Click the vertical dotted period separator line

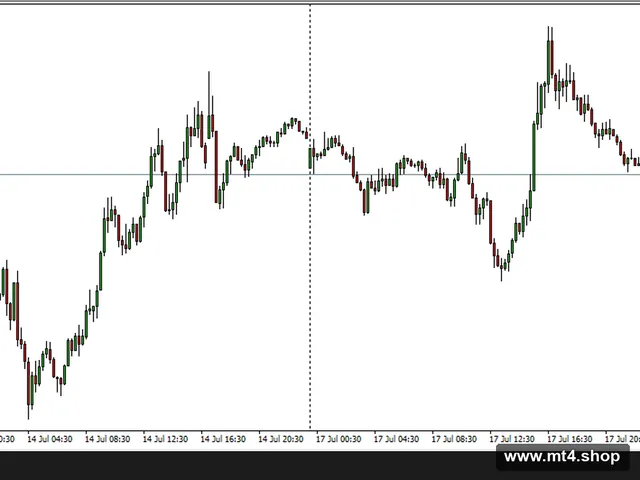(x=310, y=216)
